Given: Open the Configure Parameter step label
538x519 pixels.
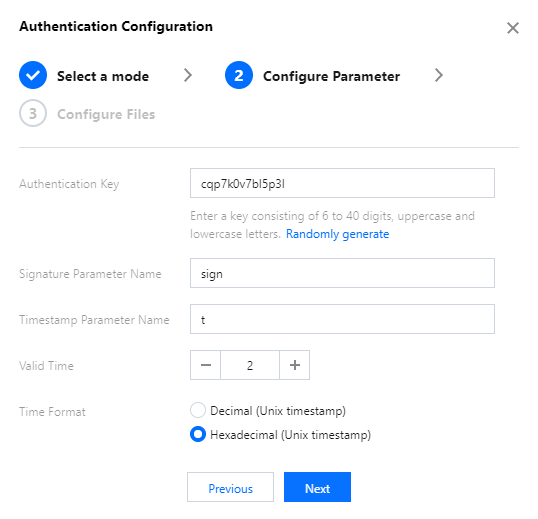Looking at the screenshot, I should 331,76.
